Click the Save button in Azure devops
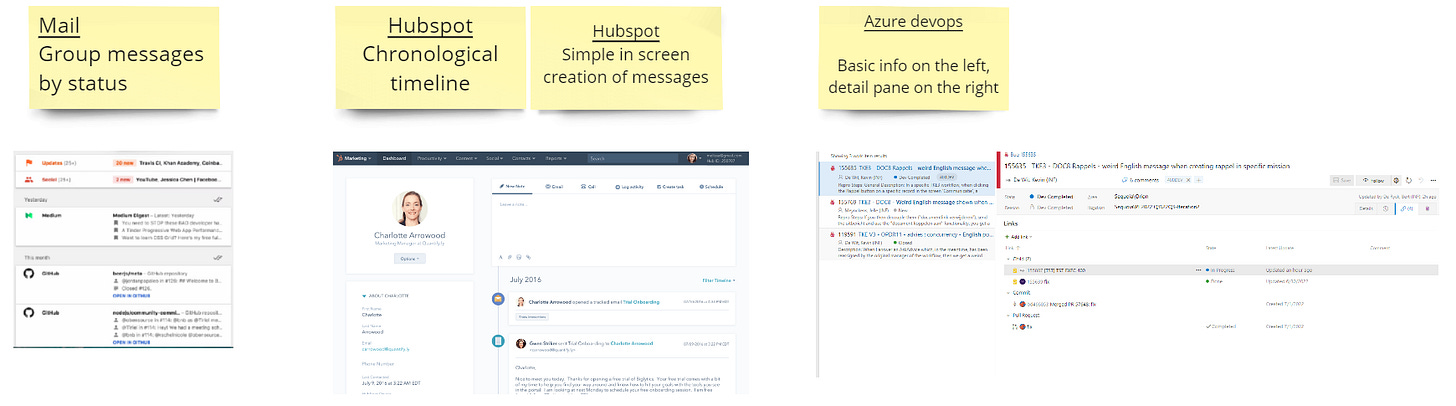Image resolution: width=1456 pixels, height=406 pixels. [x=1341, y=180]
